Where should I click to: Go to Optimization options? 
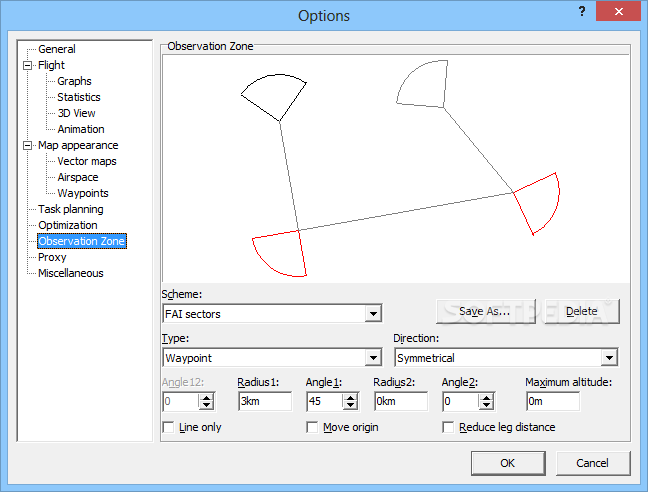68,226
